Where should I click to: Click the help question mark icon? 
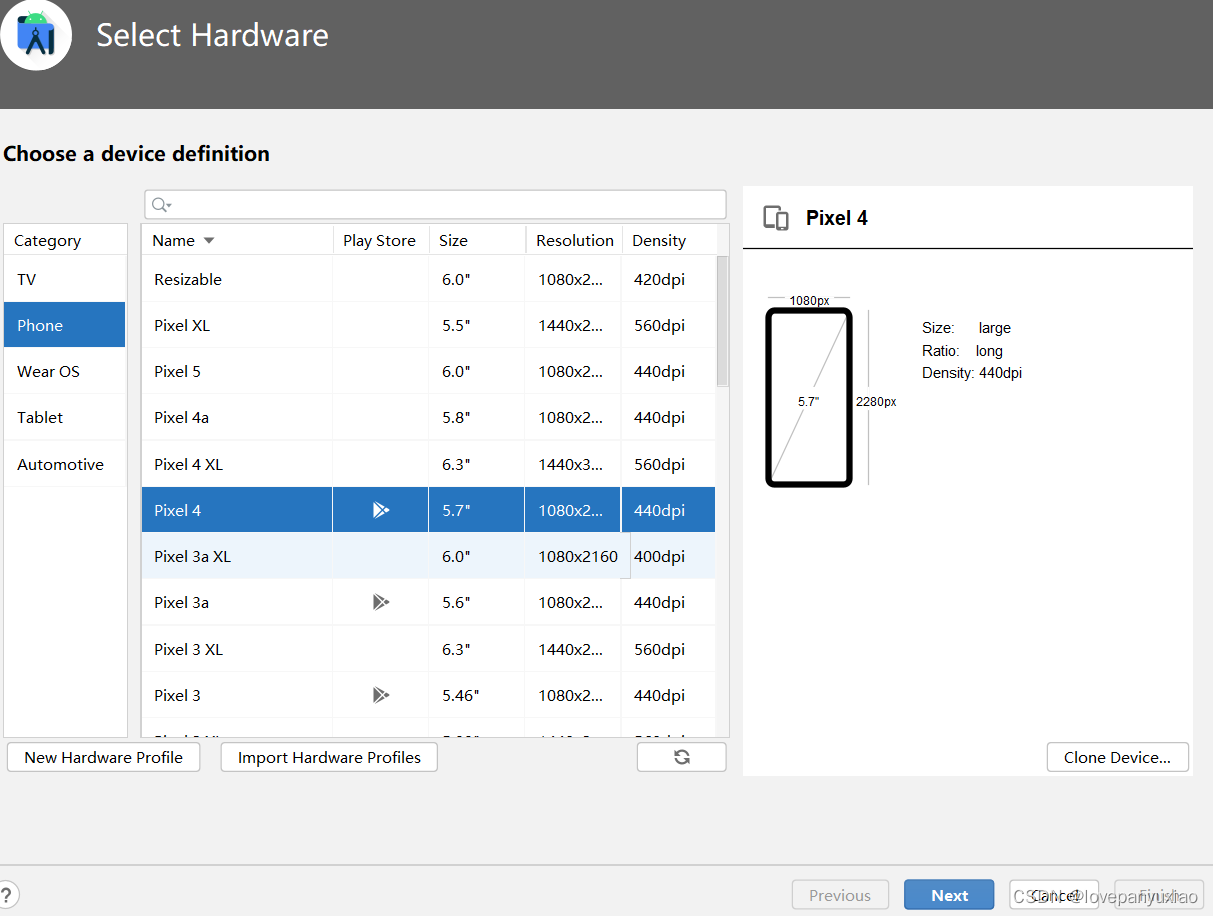[6, 895]
